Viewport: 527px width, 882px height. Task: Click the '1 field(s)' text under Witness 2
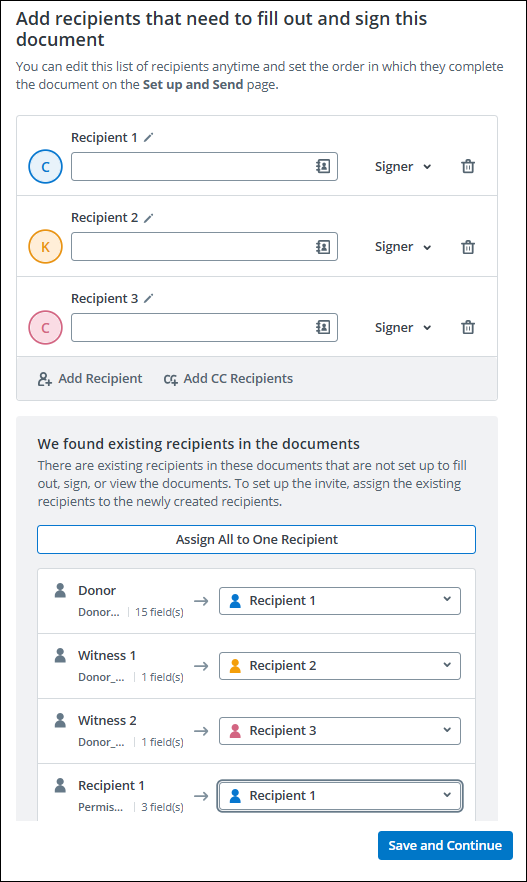tap(163, 742)
